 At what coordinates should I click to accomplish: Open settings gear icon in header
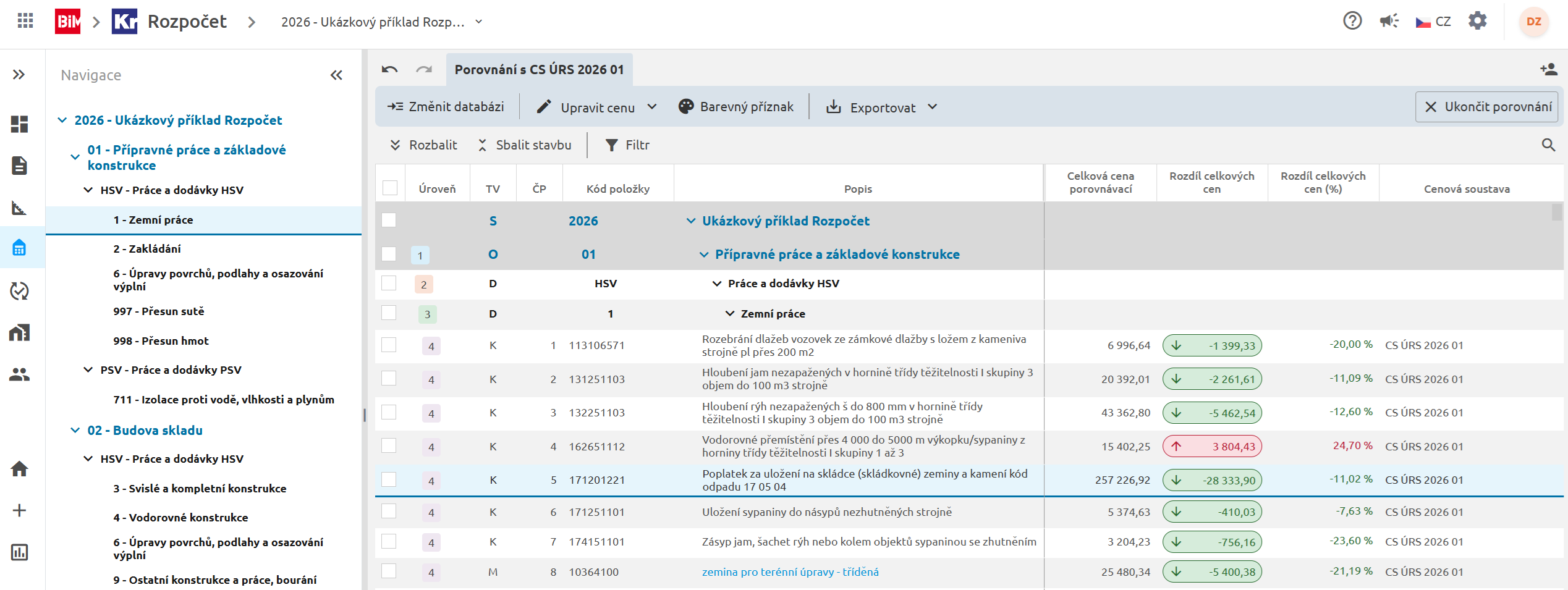click(x=1477, y=21)
